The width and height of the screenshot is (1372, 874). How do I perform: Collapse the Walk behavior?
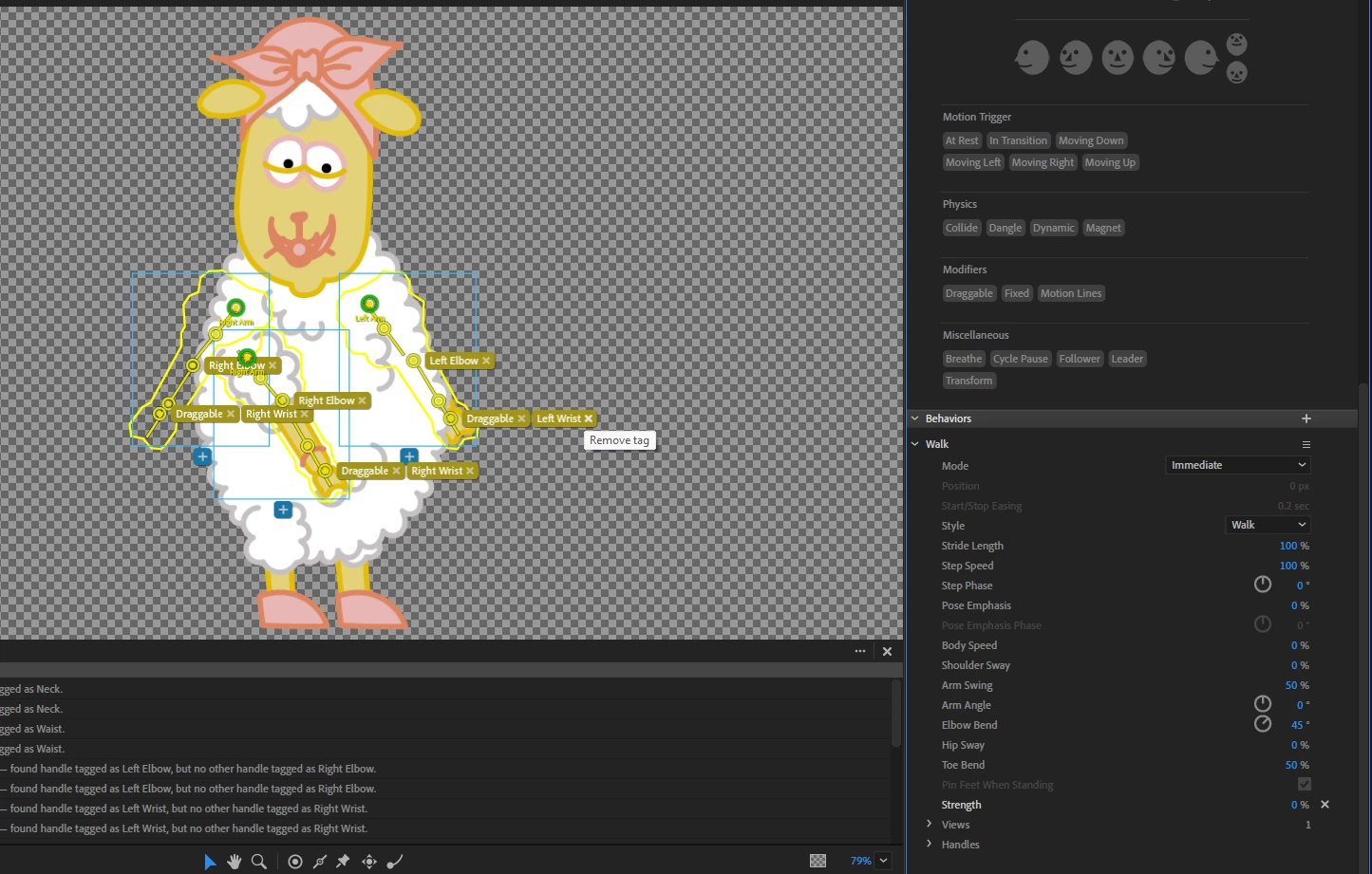915,444
